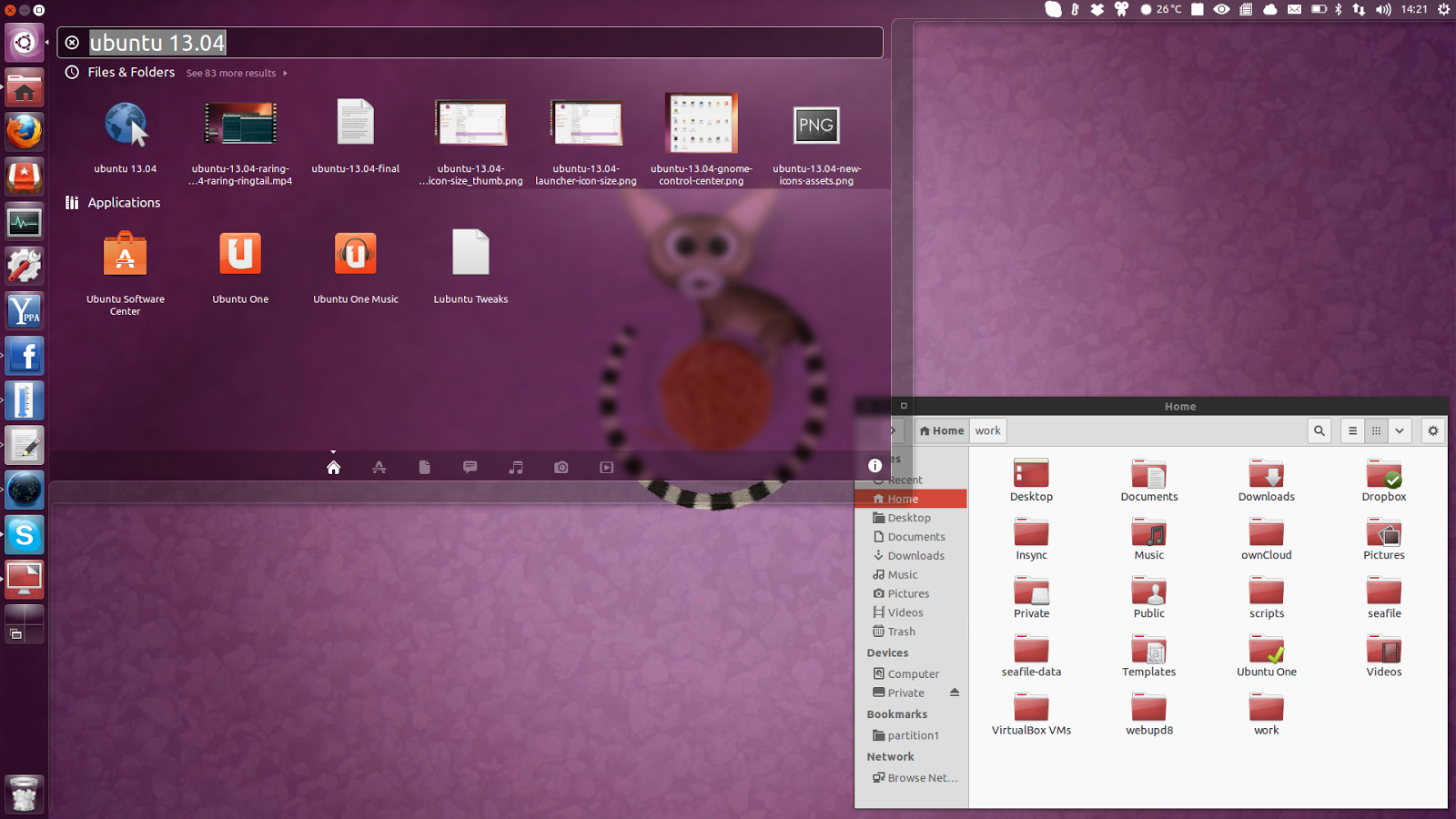
Task: Open the Trash in the launcher
Action: pos(25,794)
